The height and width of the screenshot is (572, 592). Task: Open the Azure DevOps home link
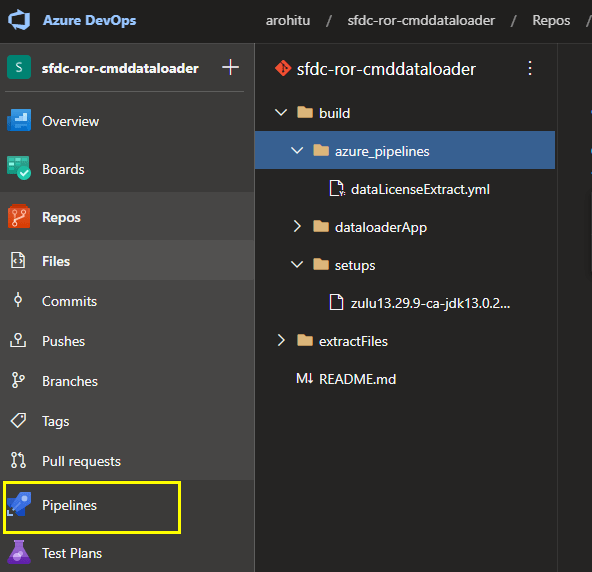click(x=89, y=20)
